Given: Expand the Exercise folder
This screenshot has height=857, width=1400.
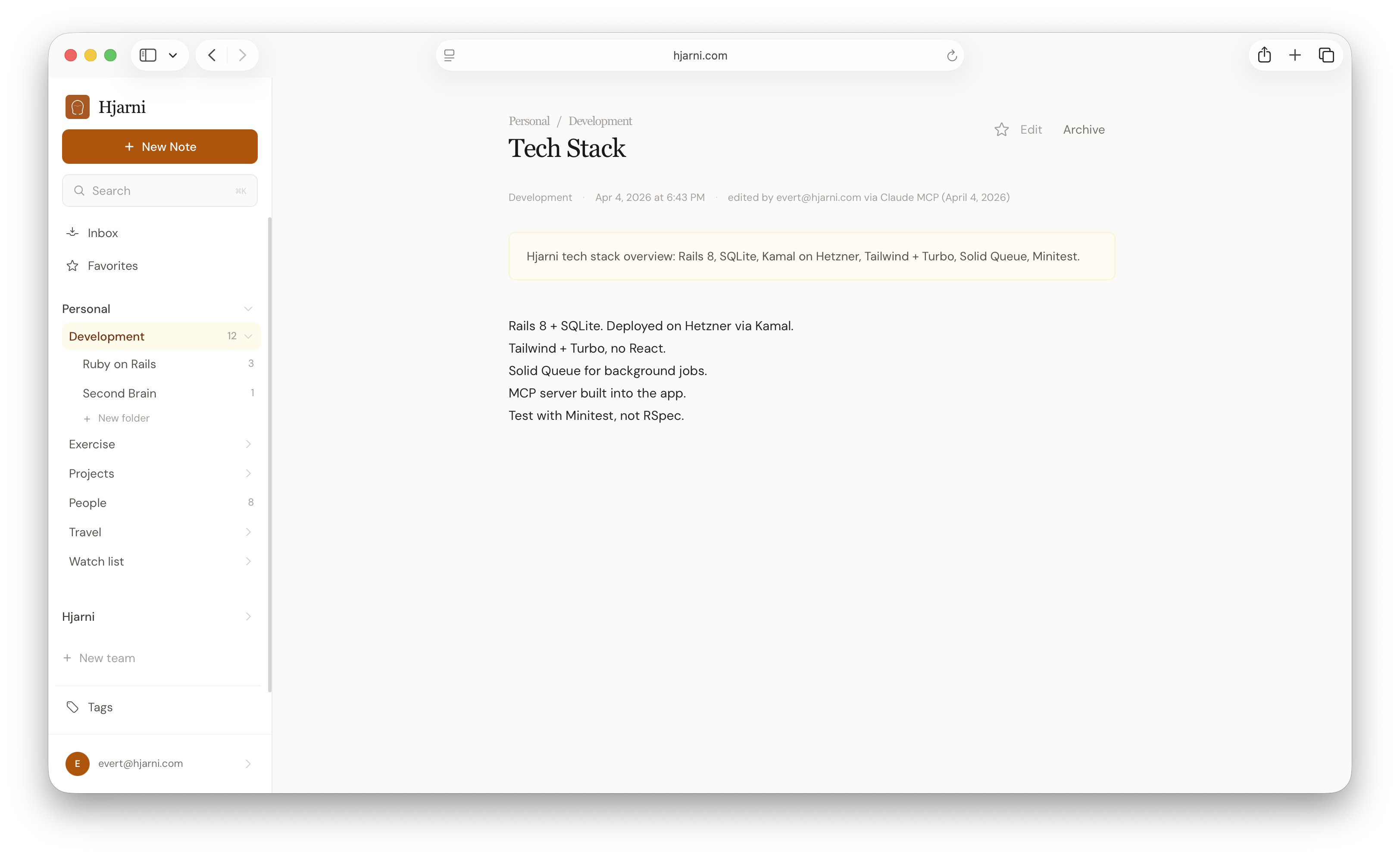Looking at the screenshot, I should coord(248,444).
